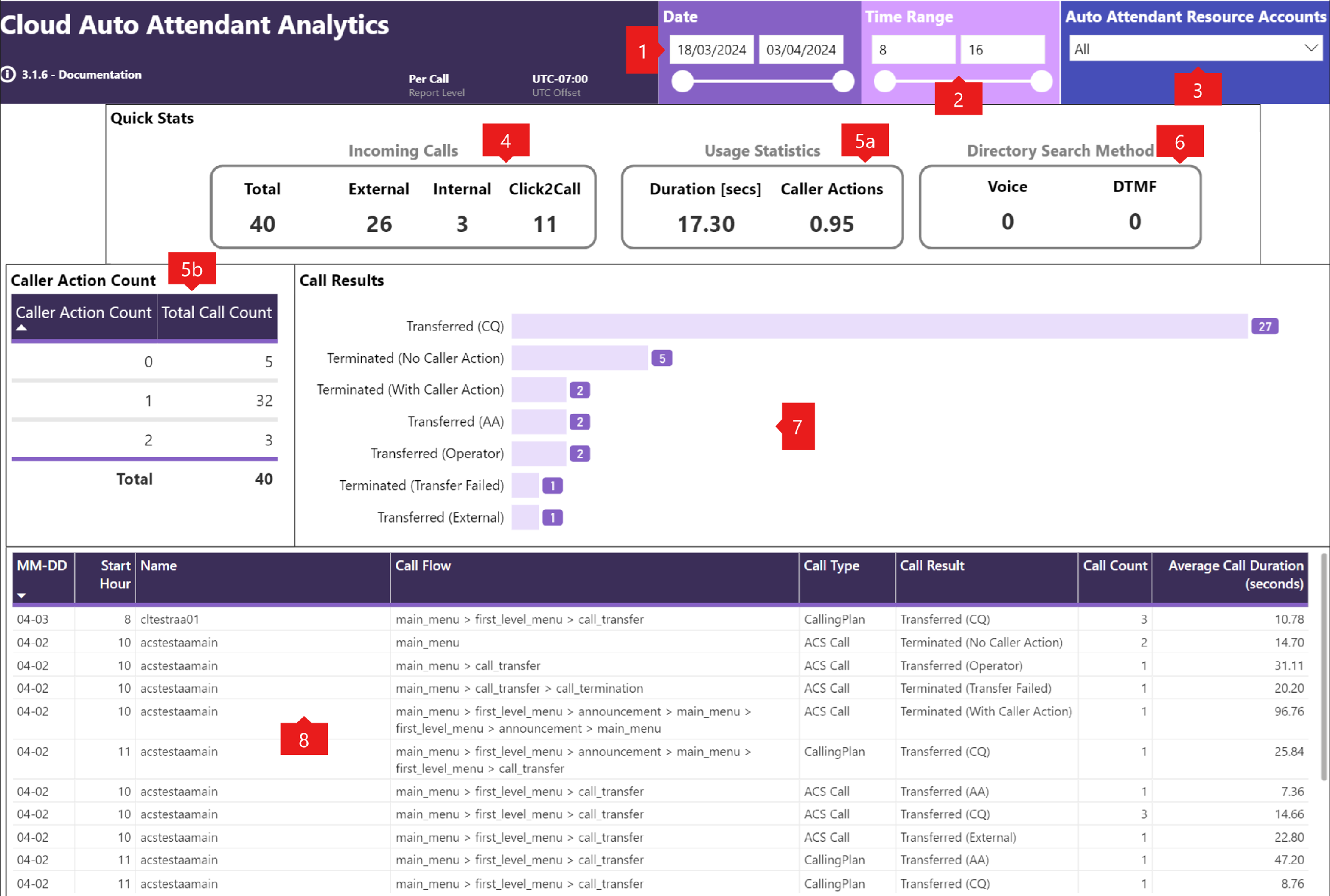Click the Time Range start hour field 8
The height and width of the screenshot is (896, 1330).
point(913,50)
